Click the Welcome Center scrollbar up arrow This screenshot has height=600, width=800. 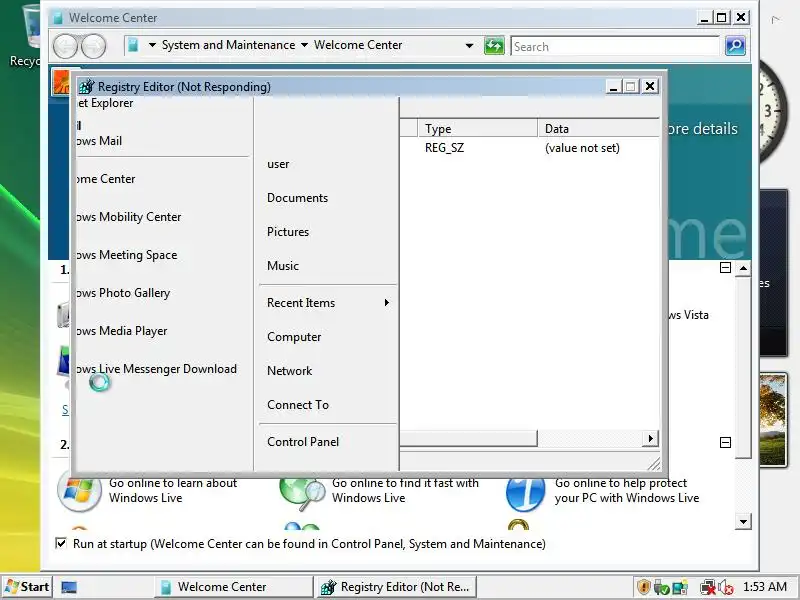pos(743,268)
